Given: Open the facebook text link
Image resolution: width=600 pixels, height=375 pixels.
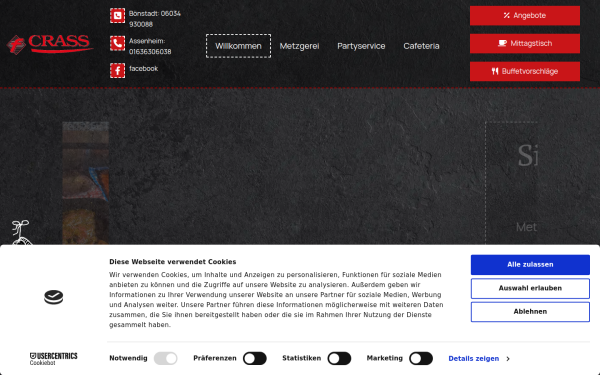Looking at the screenshot, I should click(143, 68).
